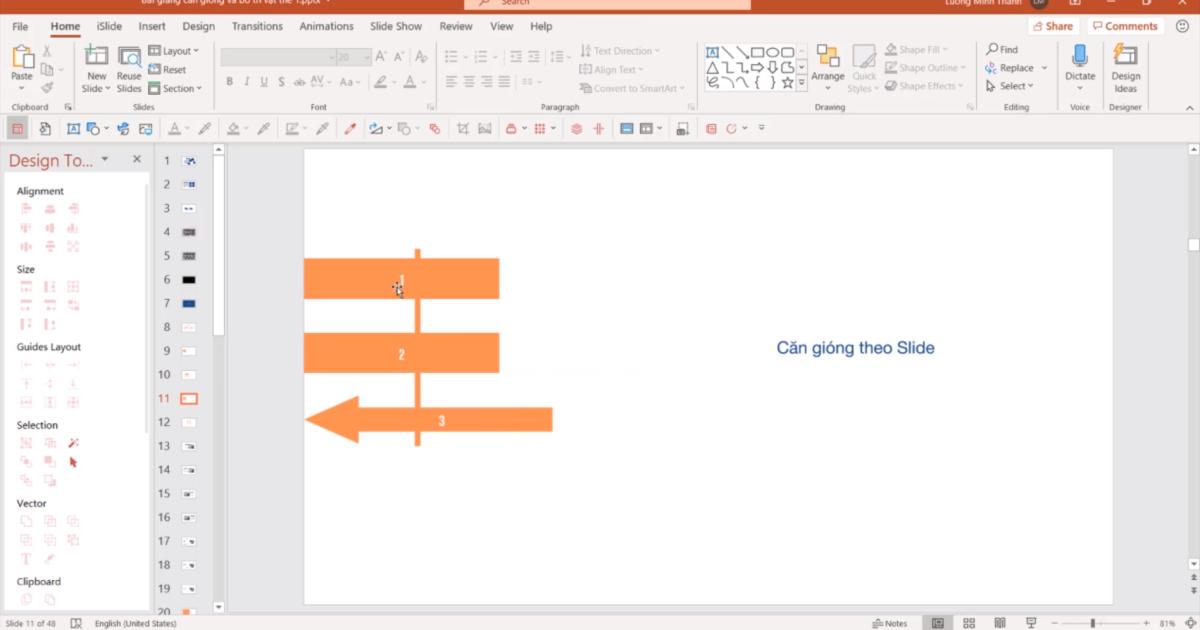The height and width of the screenshot is (630, 1200).
Task: Click the Find magnifier button
Action: [1002, 49]
